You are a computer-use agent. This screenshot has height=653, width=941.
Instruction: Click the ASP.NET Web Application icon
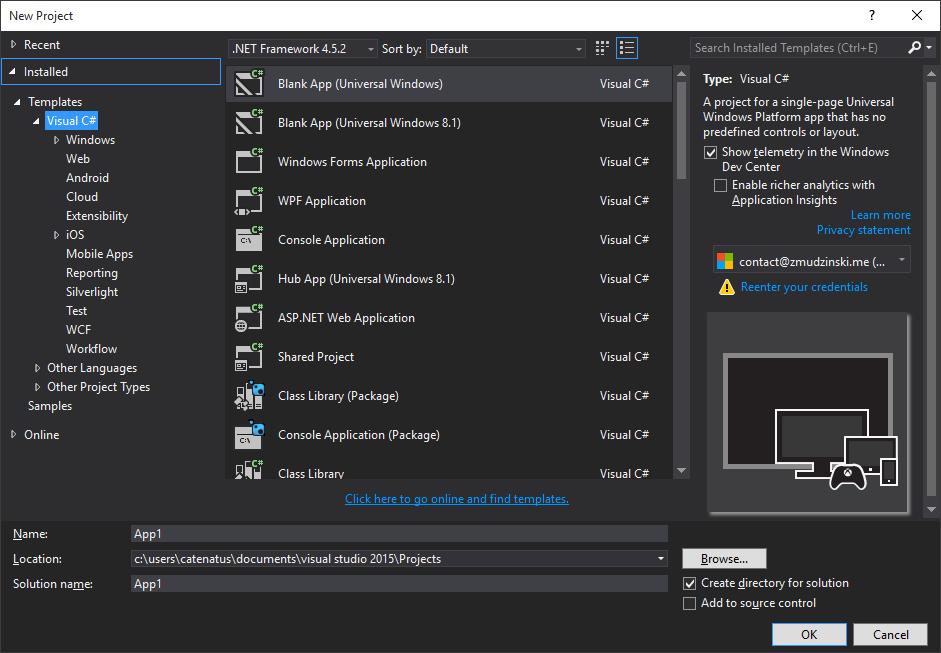[248, 317]
